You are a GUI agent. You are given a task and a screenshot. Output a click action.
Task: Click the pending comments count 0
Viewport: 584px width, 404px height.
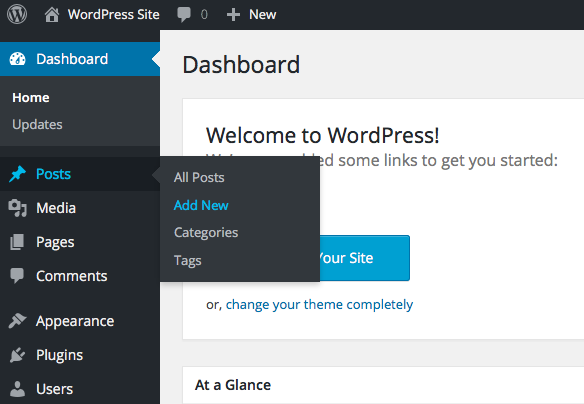point(204,15)
